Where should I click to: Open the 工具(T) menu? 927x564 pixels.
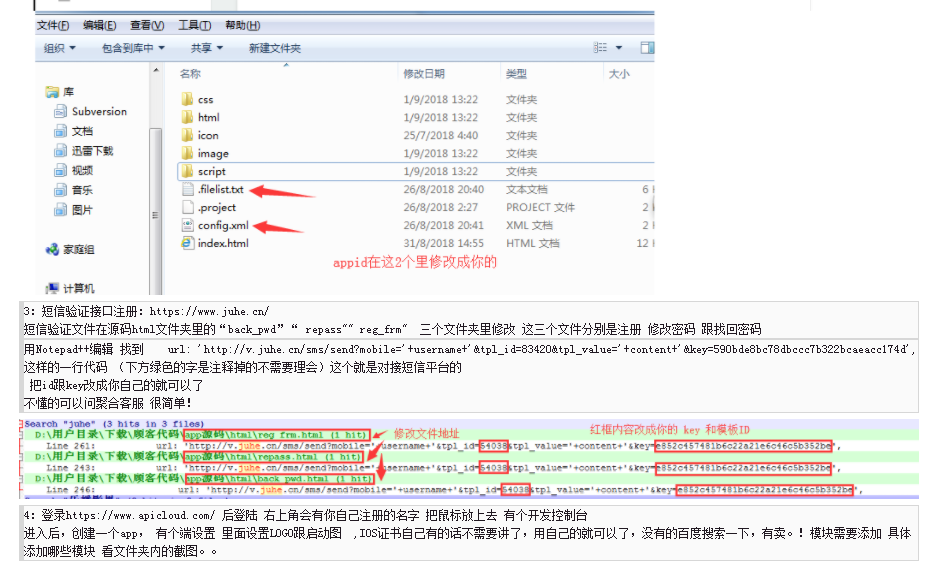195,25
